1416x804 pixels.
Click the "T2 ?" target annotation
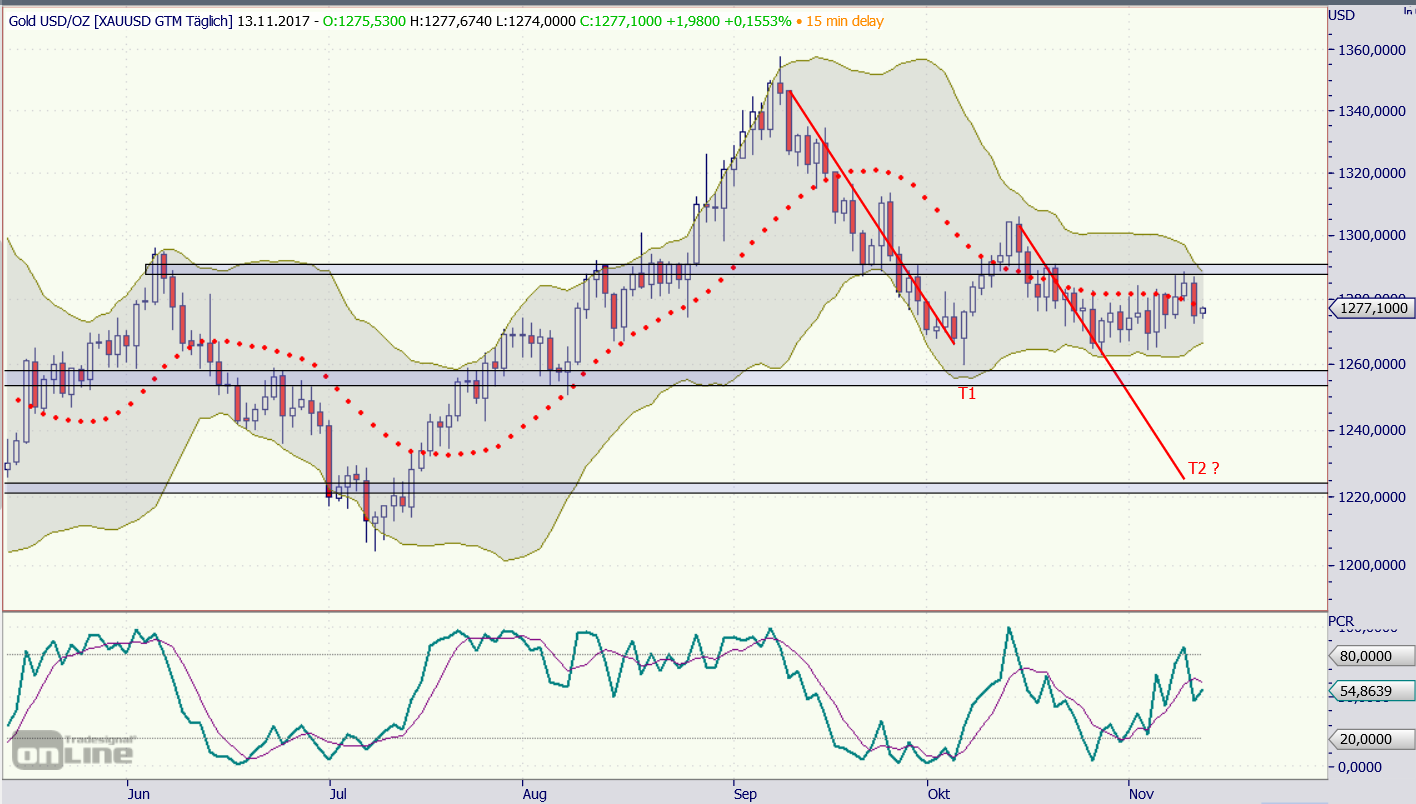[x=1203, y=468]
